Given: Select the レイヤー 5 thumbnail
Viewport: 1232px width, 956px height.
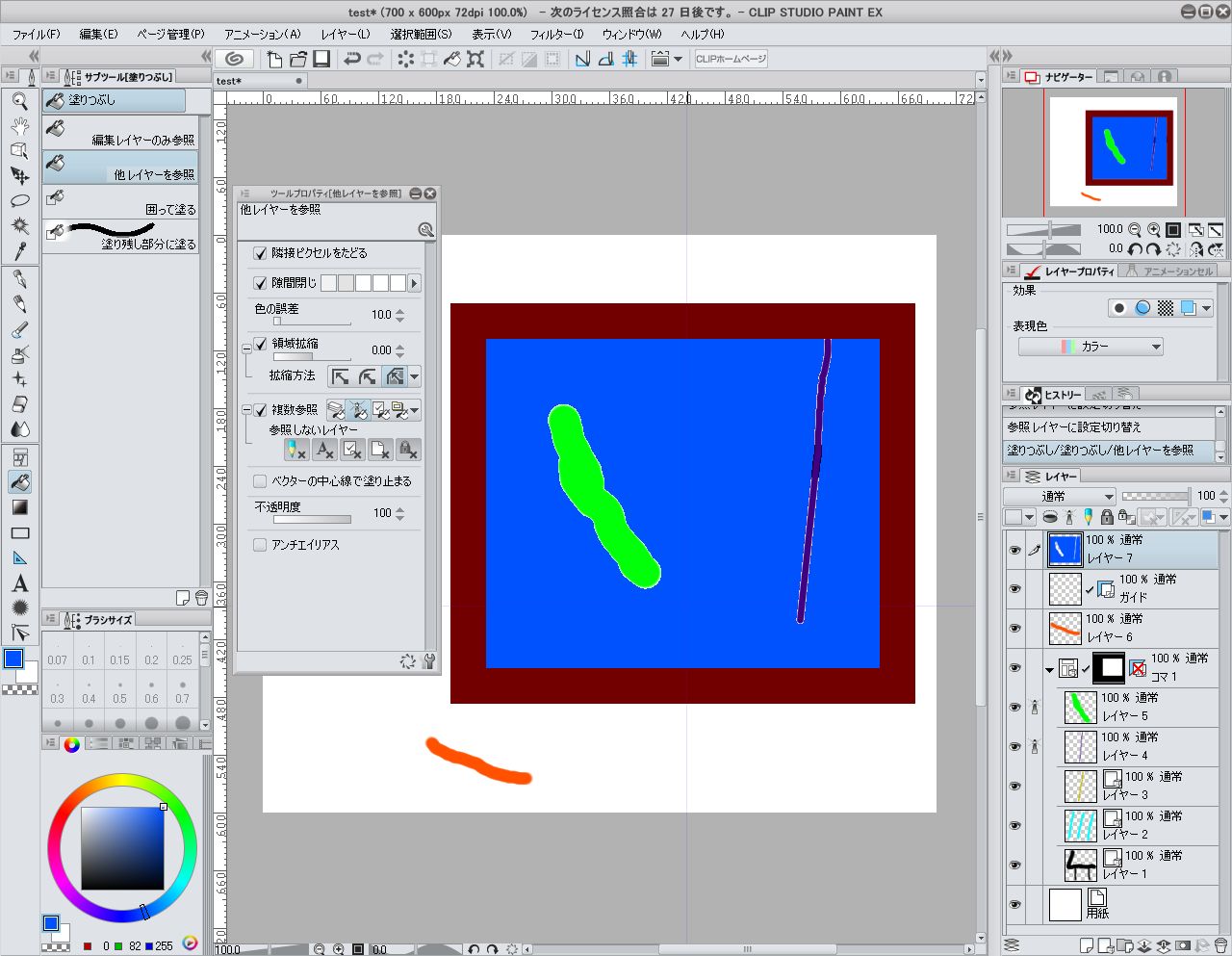Looking at the screenshot, I should click(x=1081, y=708).
